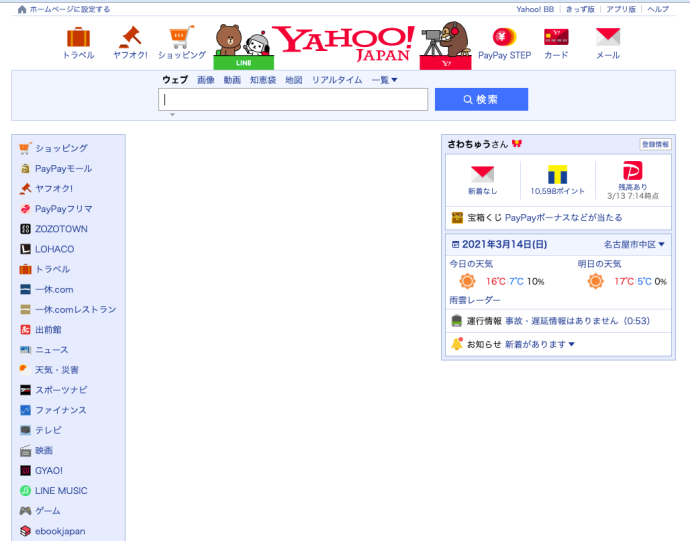Viewport: 690px width, 541px height.
Task: Open the PayPay balance icon
Action: click(632, 172)
